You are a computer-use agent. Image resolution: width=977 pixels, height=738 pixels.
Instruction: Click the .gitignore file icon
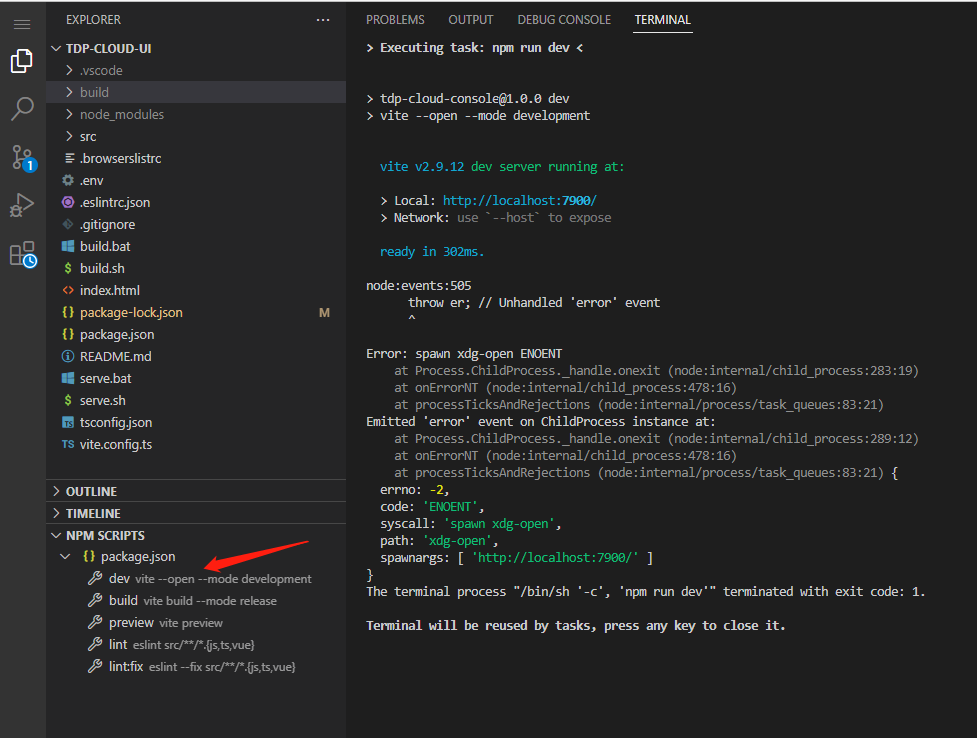click(x=68, y=224)
